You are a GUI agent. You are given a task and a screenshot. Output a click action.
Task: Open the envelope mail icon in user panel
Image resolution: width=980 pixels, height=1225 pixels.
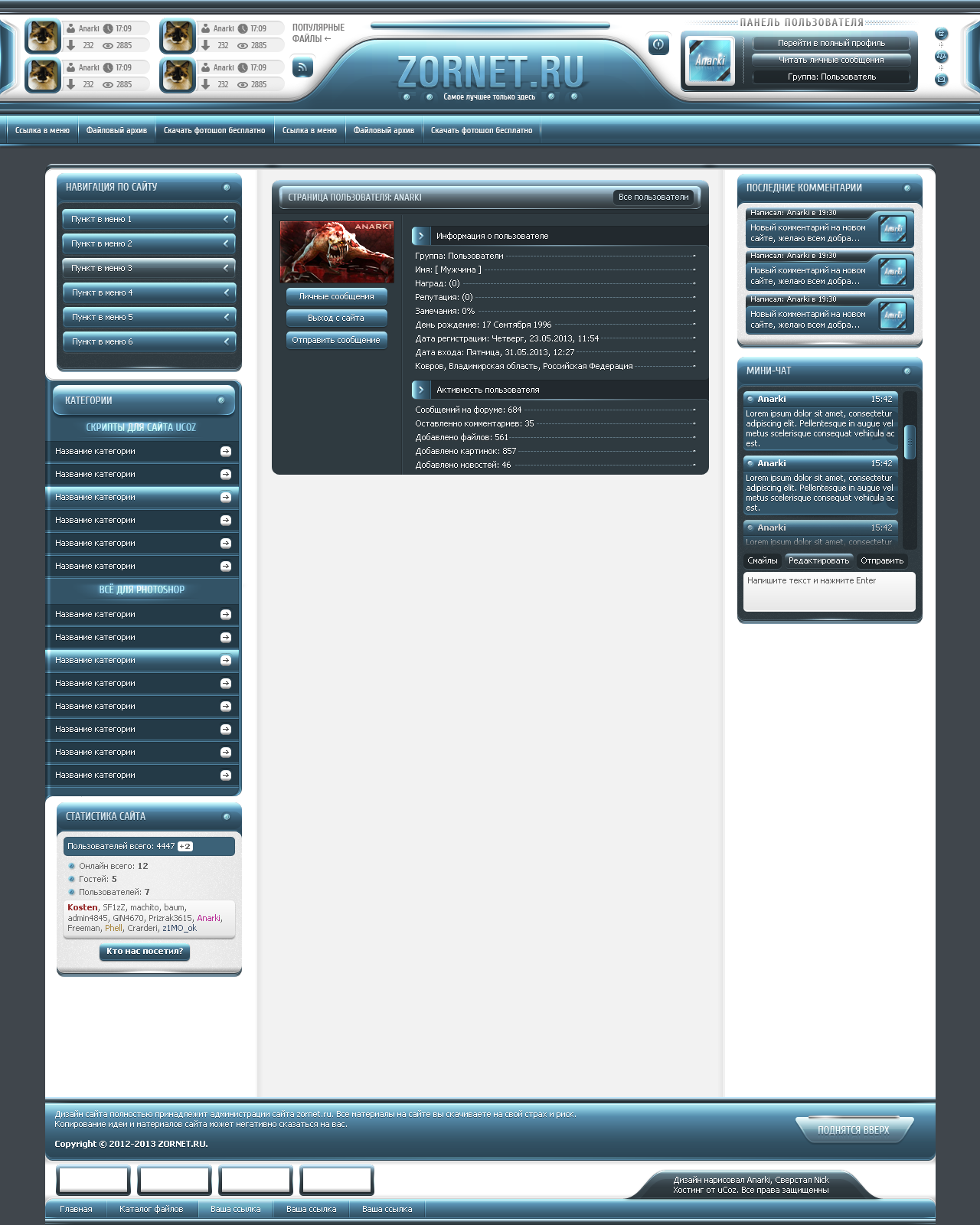coord(941,79)
